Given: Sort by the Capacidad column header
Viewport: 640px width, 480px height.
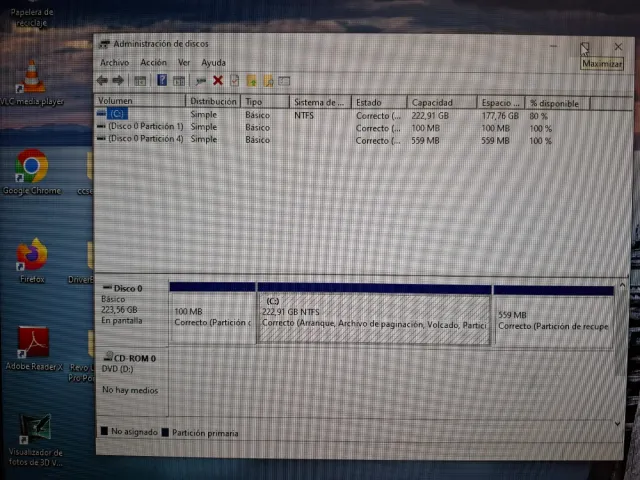Looking at the screenshot, I should click(x=442, y=103).
